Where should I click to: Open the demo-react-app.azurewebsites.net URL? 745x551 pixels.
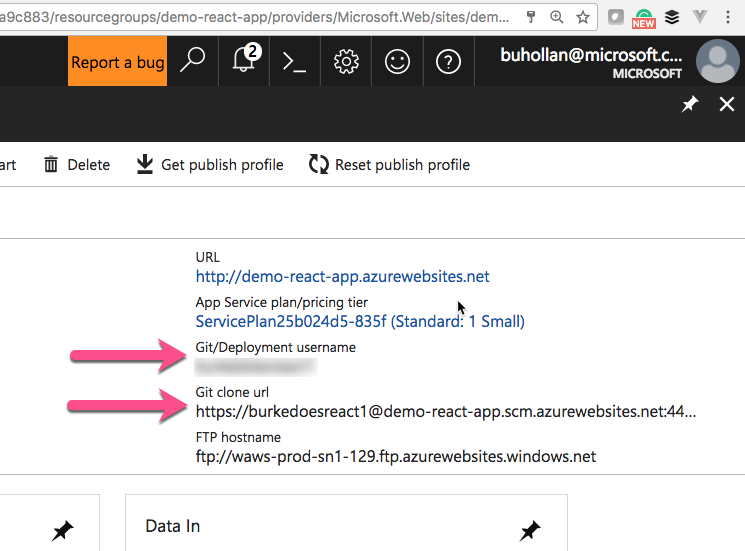pyautogui.click(x=342, y=276)
